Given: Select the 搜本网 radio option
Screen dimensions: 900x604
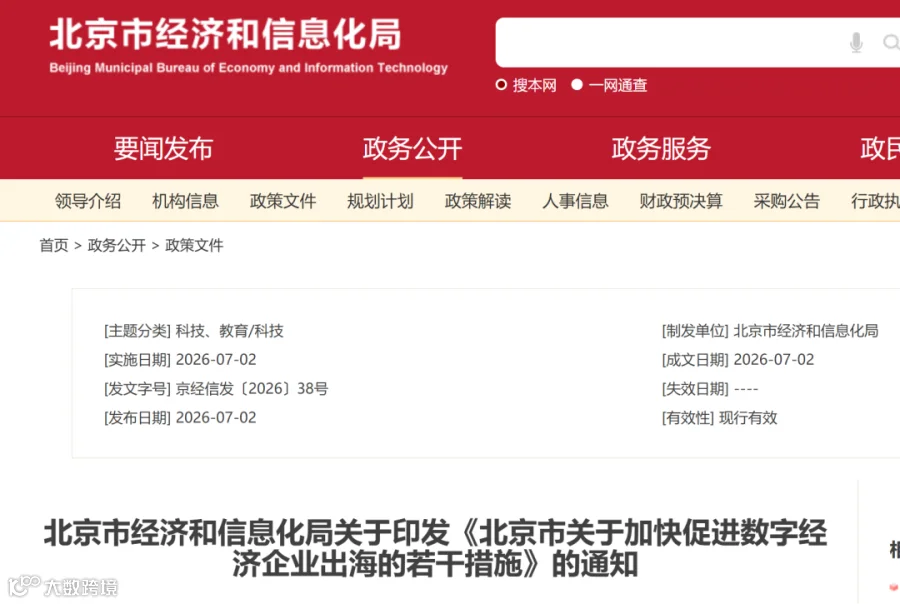Looking at the screenshot, I should (501, 85).
